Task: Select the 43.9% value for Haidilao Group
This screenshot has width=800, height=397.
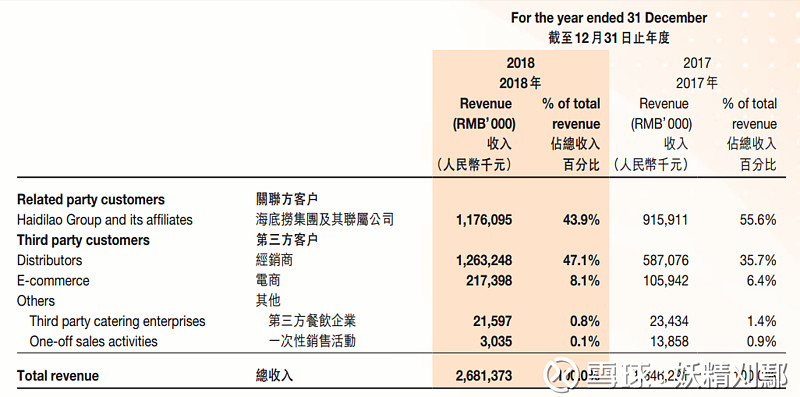Action: click(x=582, y=220)
